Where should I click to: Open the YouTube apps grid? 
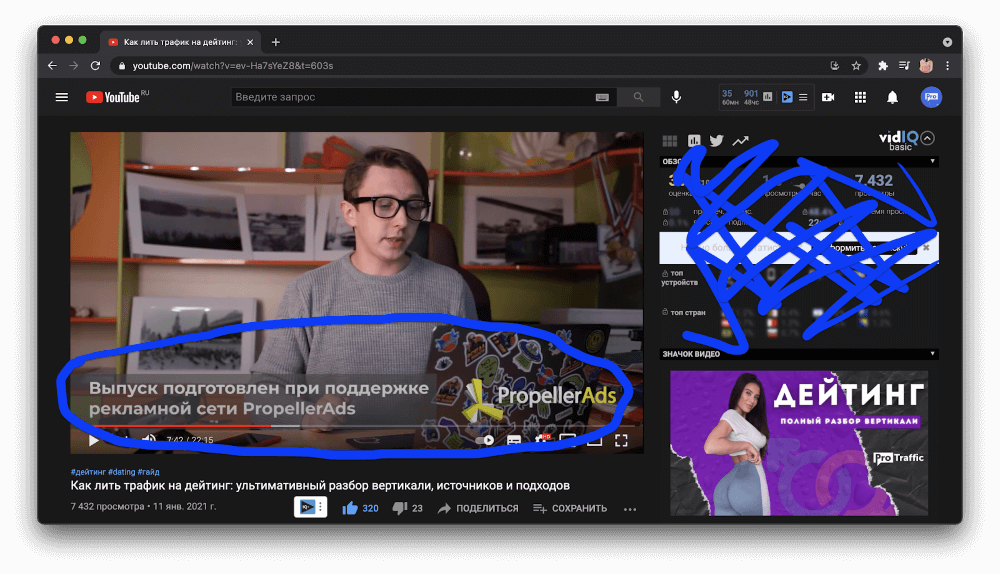click(x=860, y=97)
